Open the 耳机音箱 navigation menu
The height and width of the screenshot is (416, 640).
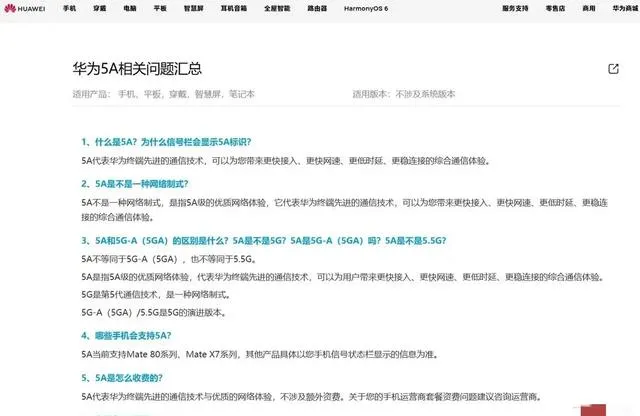coord(233,8)
